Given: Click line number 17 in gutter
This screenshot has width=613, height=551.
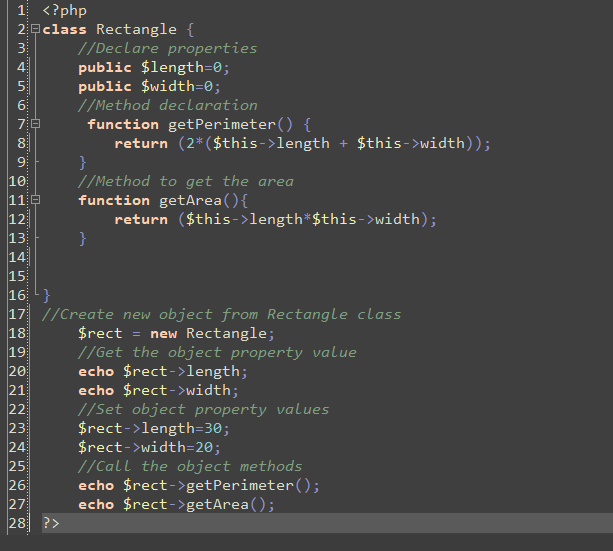Looking at the screenshot, I should (17, 314).
